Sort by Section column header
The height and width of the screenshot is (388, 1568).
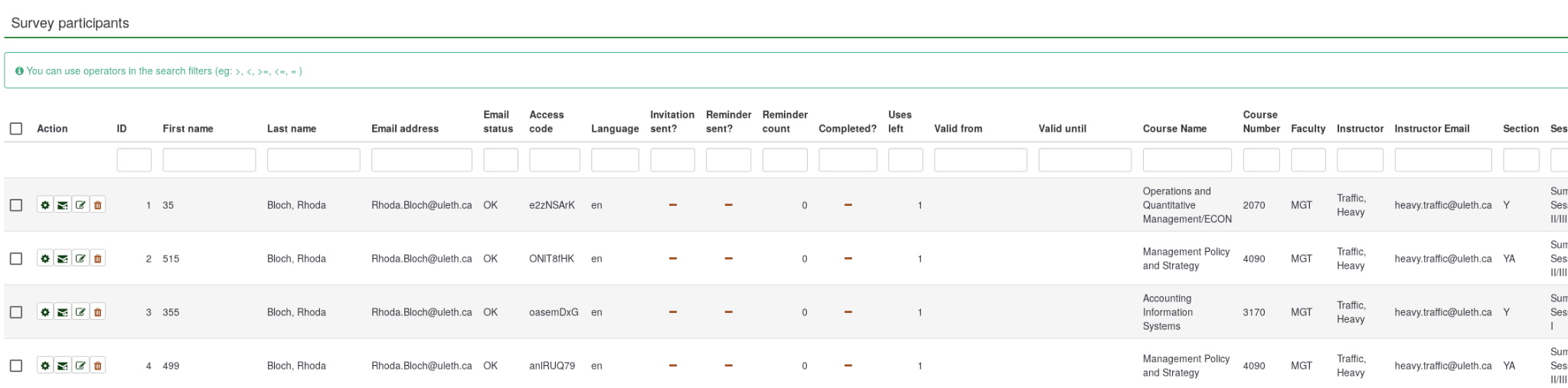coord(1521,129)
